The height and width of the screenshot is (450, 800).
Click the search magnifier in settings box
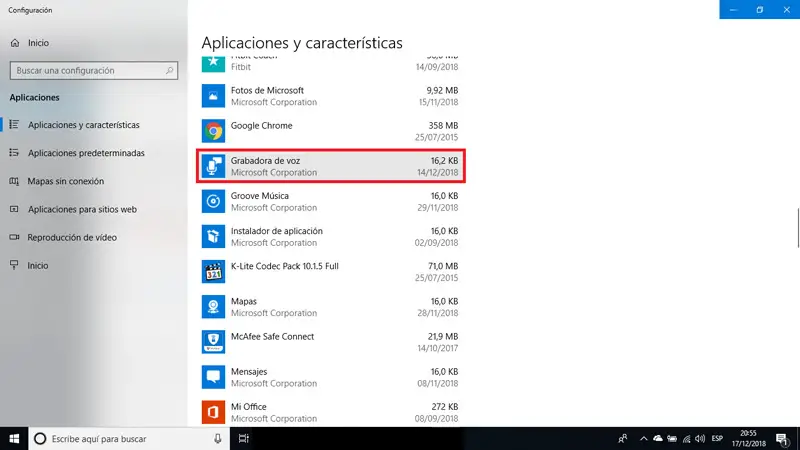pyautogui.click(x=169, y=70)
